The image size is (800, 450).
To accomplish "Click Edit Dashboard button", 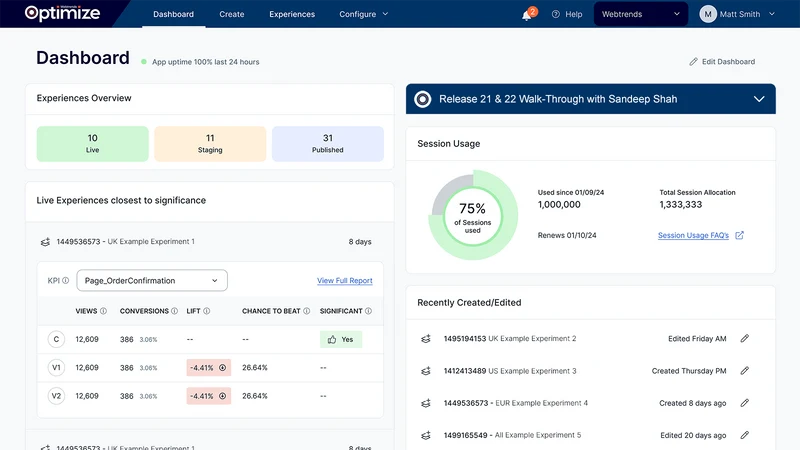I will [x=722, y=62].
